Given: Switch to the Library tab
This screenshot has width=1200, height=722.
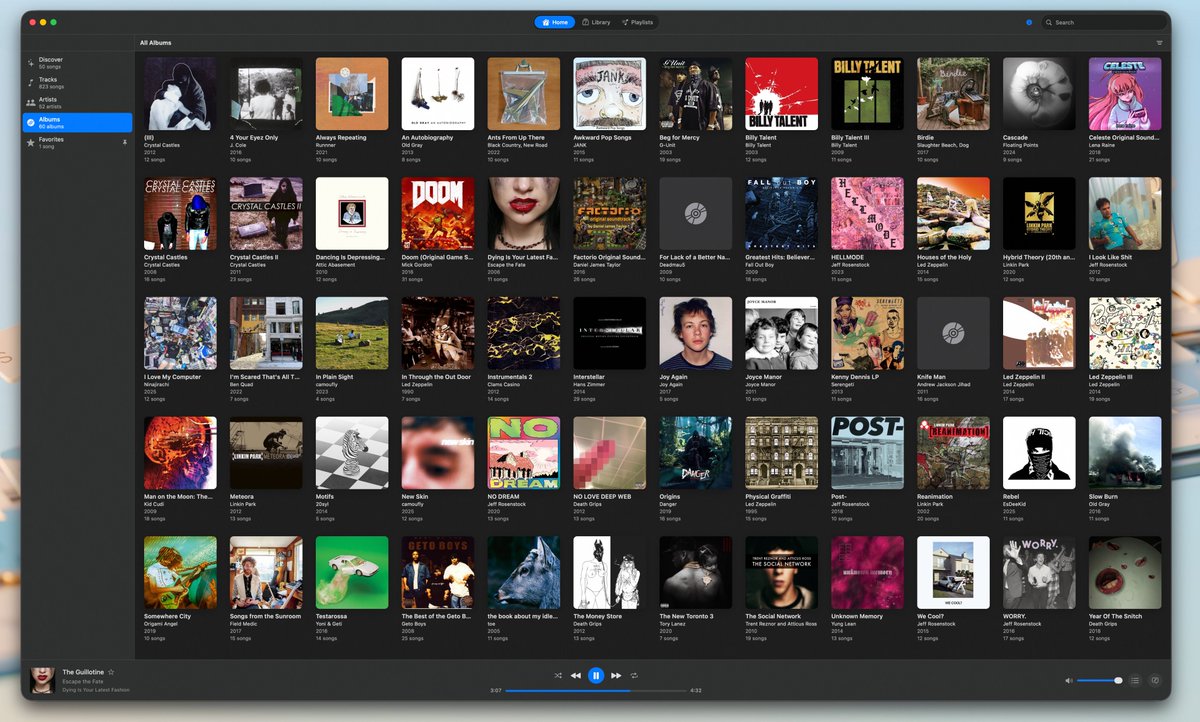Looking at the screenshot, I should [596, 22].
